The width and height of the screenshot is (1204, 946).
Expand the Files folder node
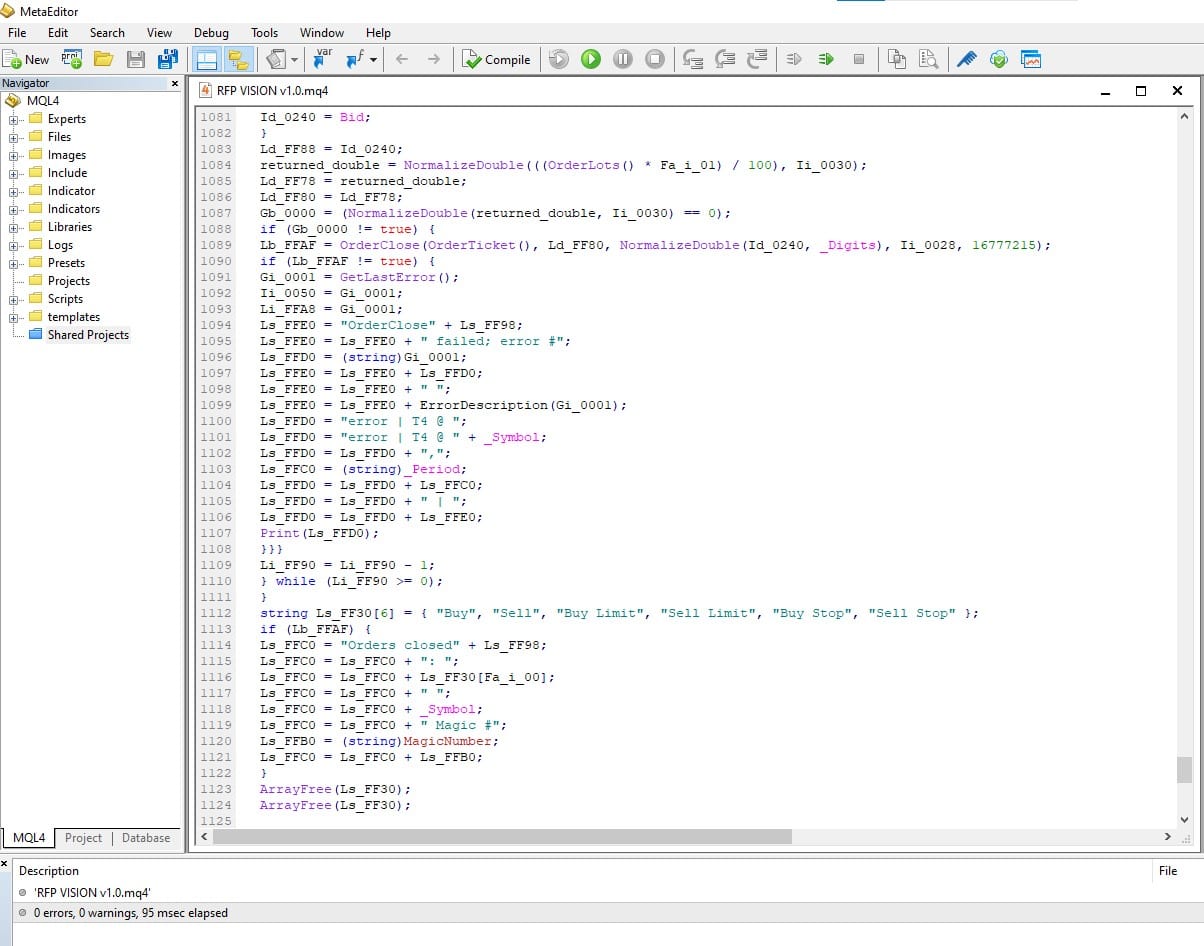click(x=14, y=137)
